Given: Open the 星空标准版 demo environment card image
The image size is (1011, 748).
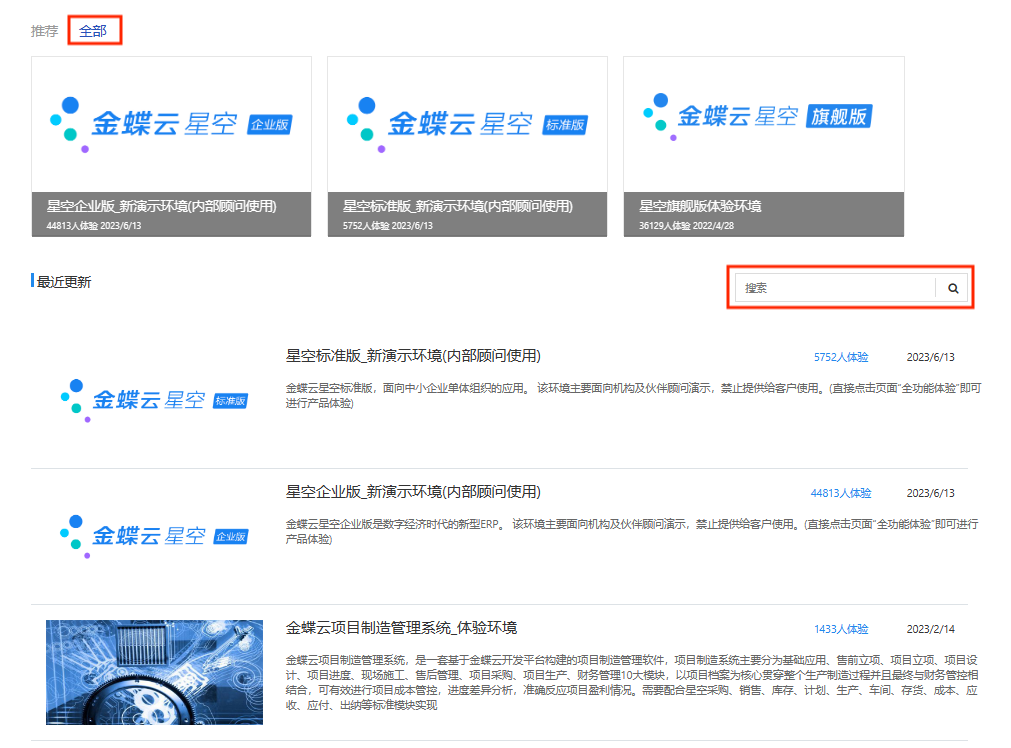Looking at the screenshot, I should (x=467, y=124).
